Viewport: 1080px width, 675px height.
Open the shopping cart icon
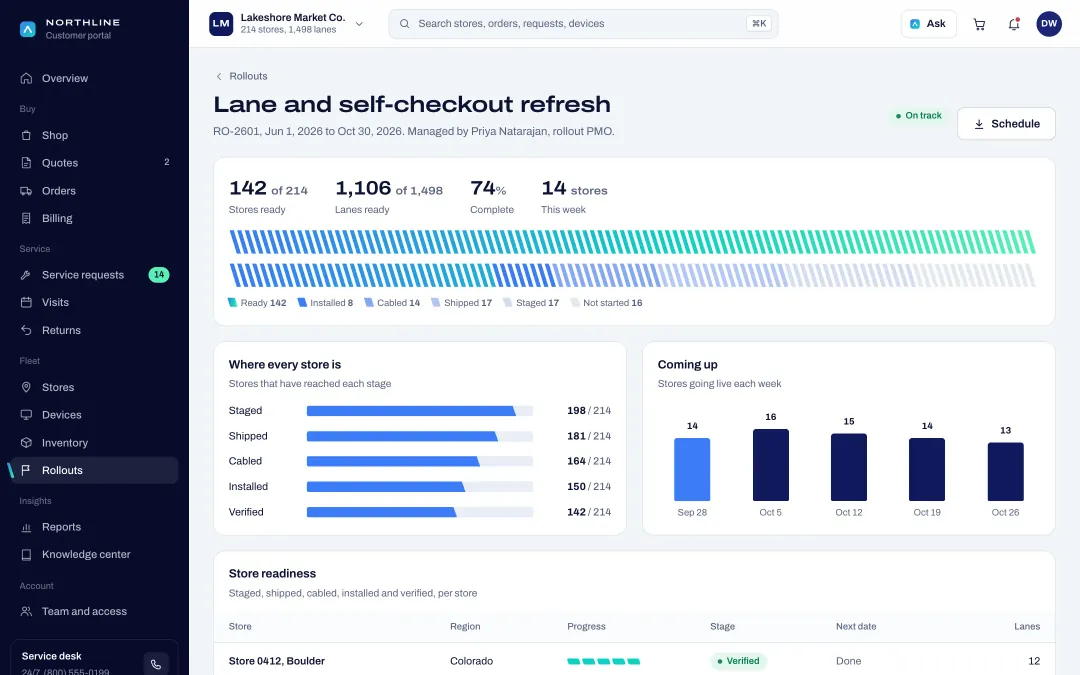pyautogui.click(x=979, y=24)
